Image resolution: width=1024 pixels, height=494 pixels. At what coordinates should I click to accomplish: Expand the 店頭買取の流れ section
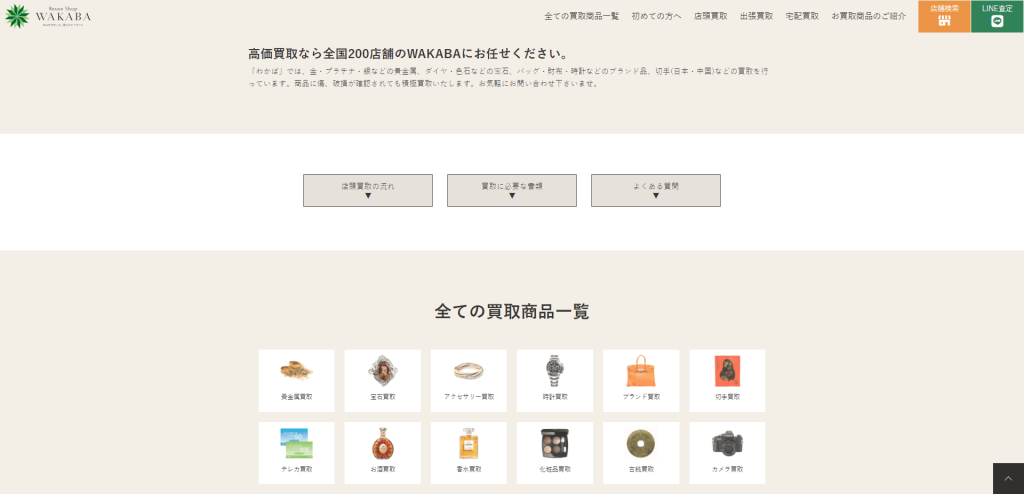368,190
